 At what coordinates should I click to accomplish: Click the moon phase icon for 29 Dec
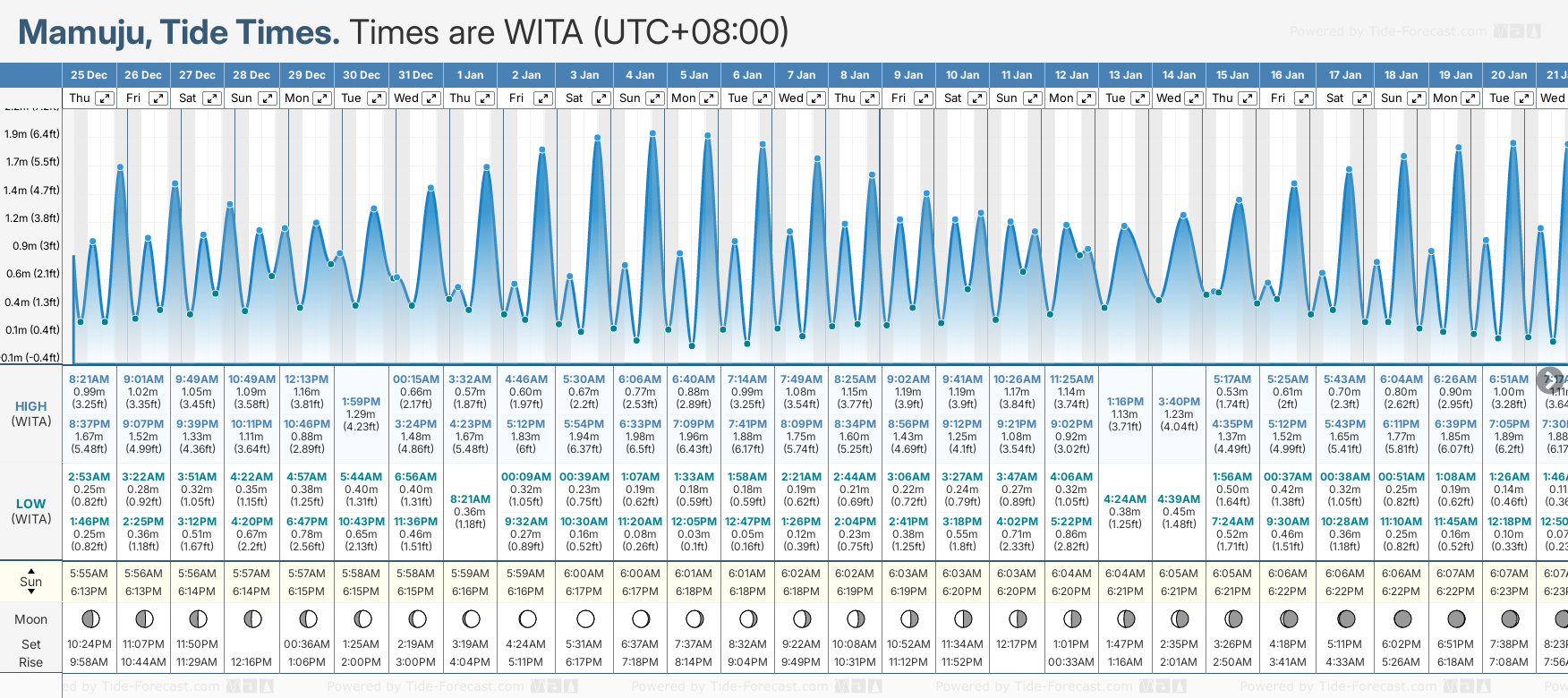(307, 618)
